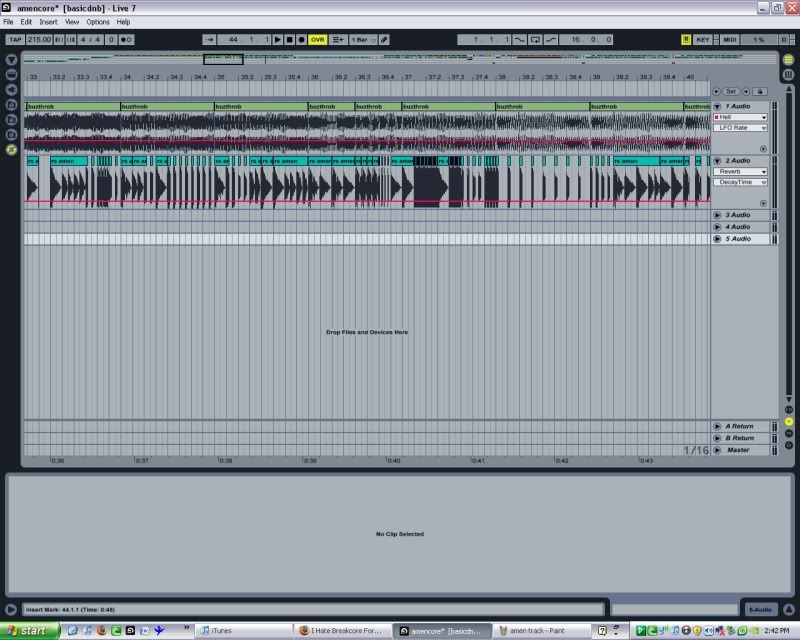The height and width of the screenshot is (640, 800).
Task: Click the Back to Arrangement icon
Action: [x=337, y=39]
